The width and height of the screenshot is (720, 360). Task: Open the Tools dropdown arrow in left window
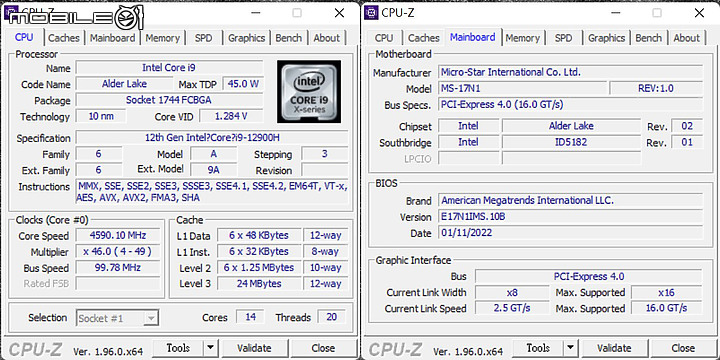[x=210, y=348]
